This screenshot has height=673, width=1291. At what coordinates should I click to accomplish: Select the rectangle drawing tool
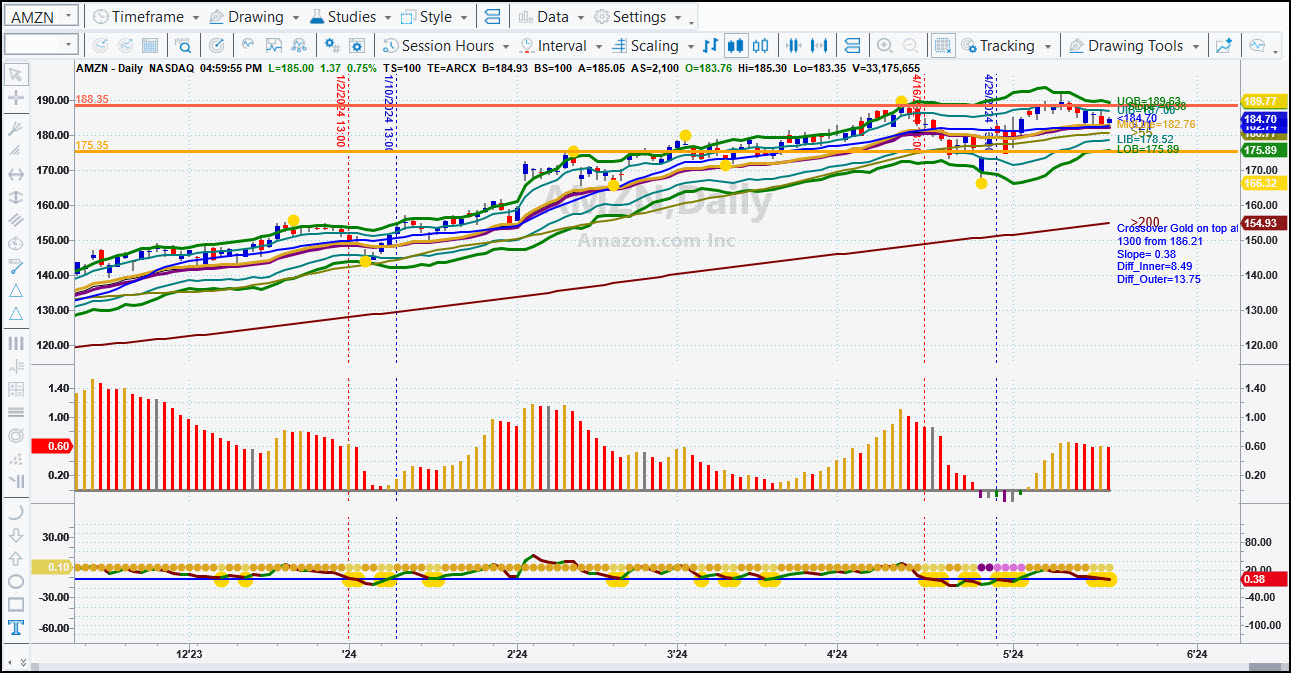click(16, 604)
